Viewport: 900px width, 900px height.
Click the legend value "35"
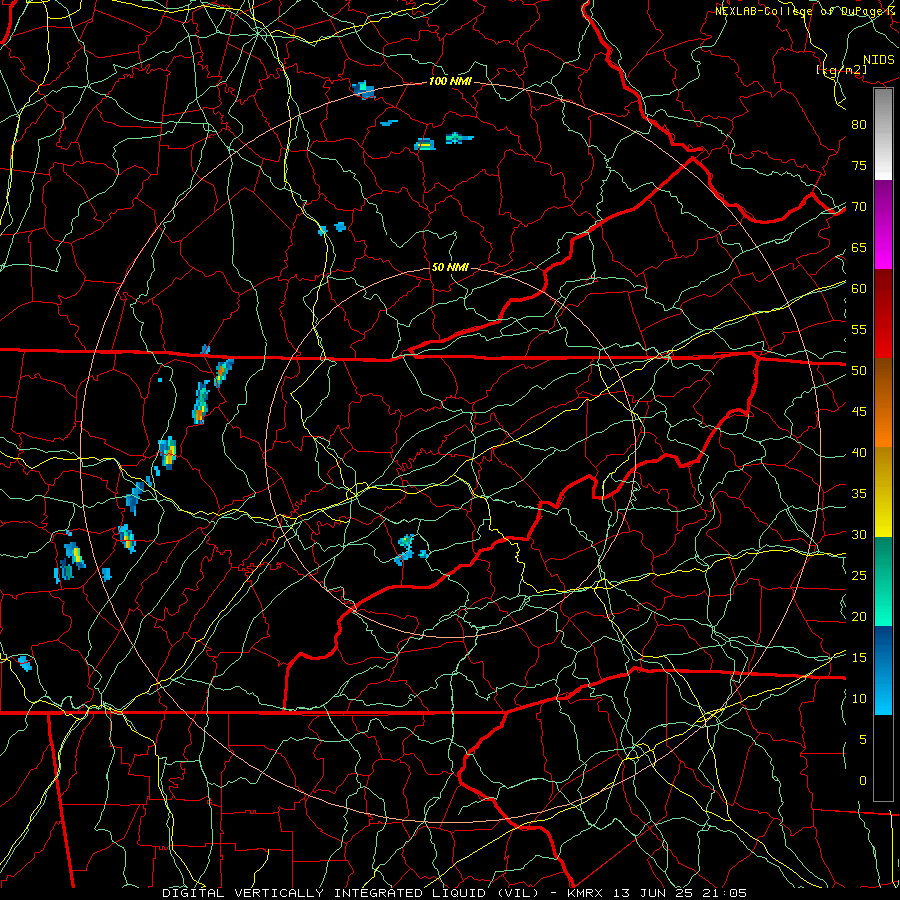pyautogui.click(x=859, y=494)
